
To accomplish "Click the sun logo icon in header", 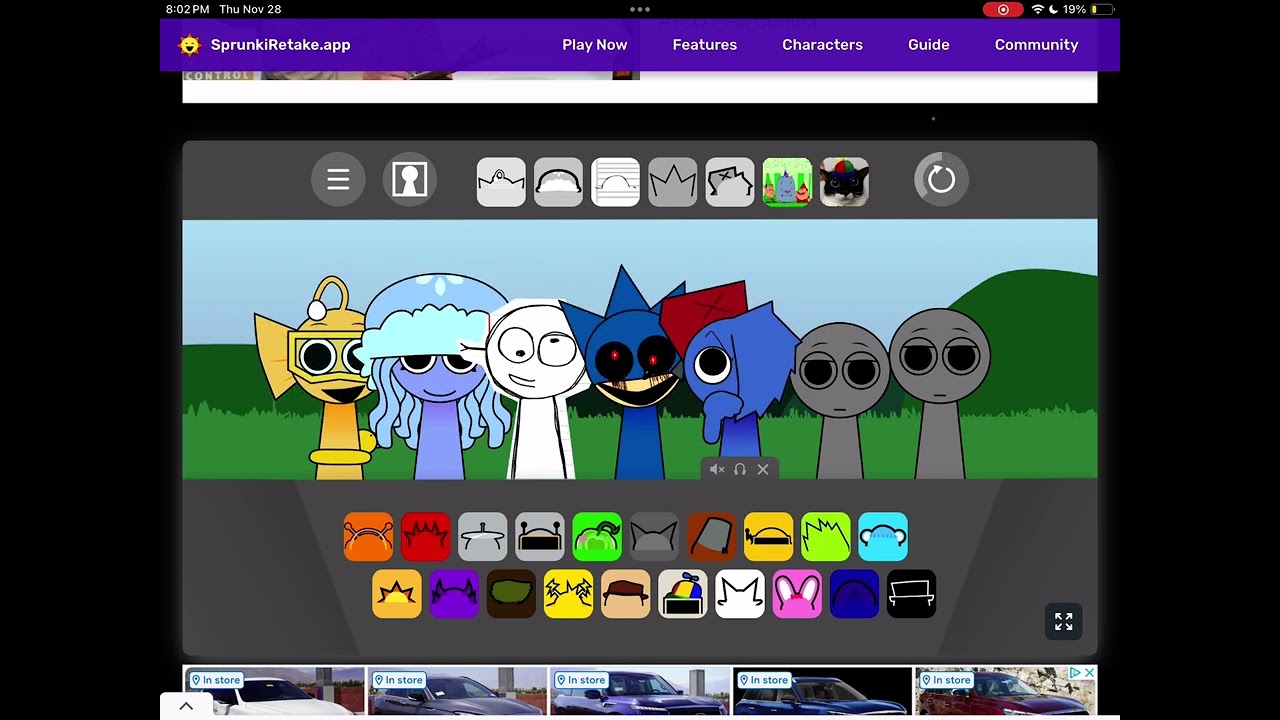I will [x=189, y=45].
